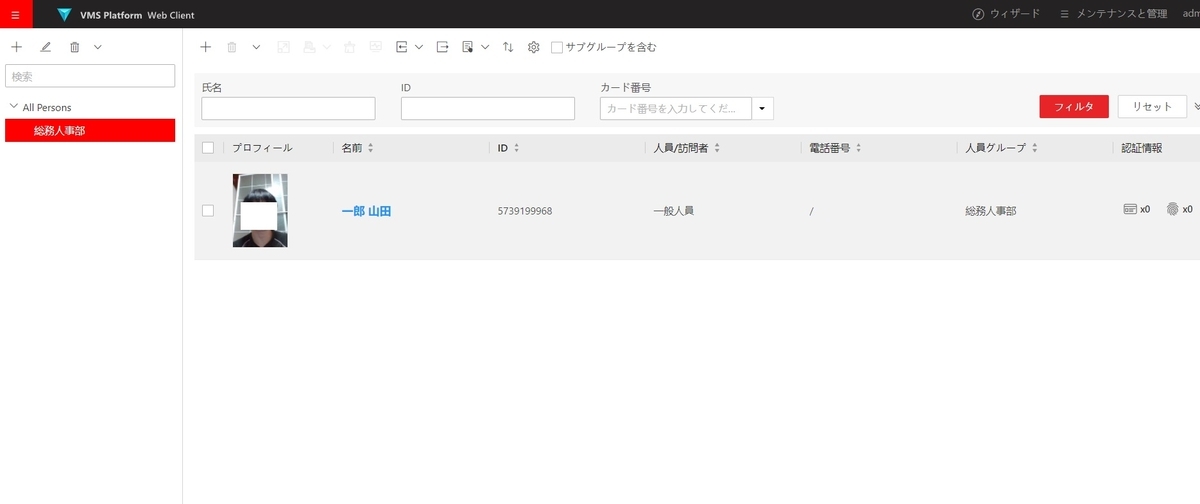Screen dimensions: 1200x504
Task: Click the disabled basket-shaped toolbar icon
Action: click(349, 47)
